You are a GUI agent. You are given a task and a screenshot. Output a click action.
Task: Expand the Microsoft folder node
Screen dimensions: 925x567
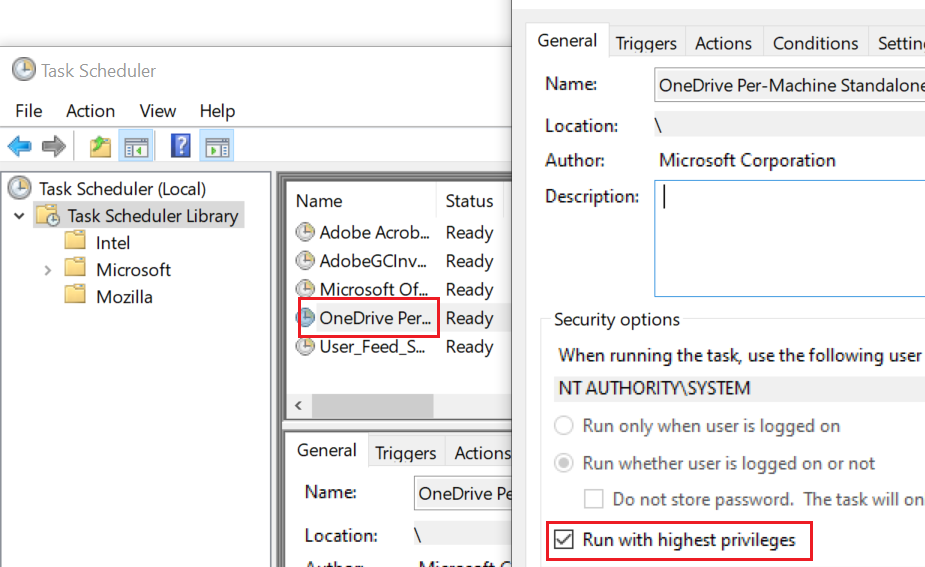coord(48,270)
